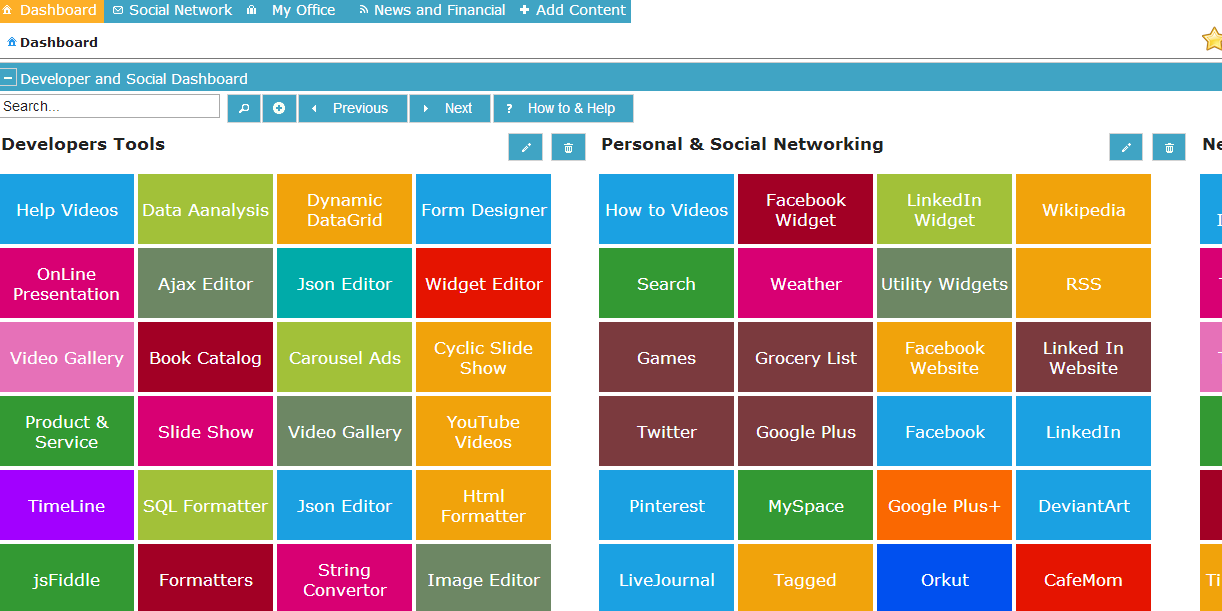Open the How to Videos tile
Screen dimensions: 1222x611
pos(666,209)
